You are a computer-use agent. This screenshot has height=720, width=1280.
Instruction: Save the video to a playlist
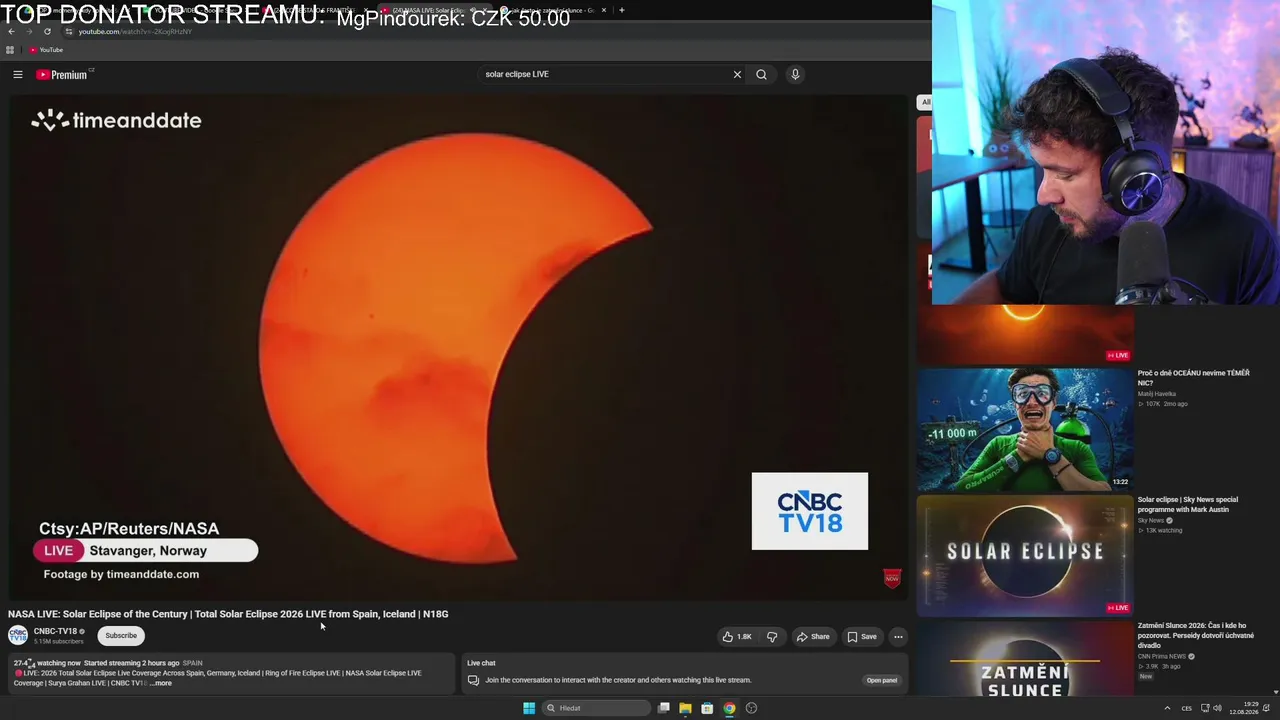862,637
